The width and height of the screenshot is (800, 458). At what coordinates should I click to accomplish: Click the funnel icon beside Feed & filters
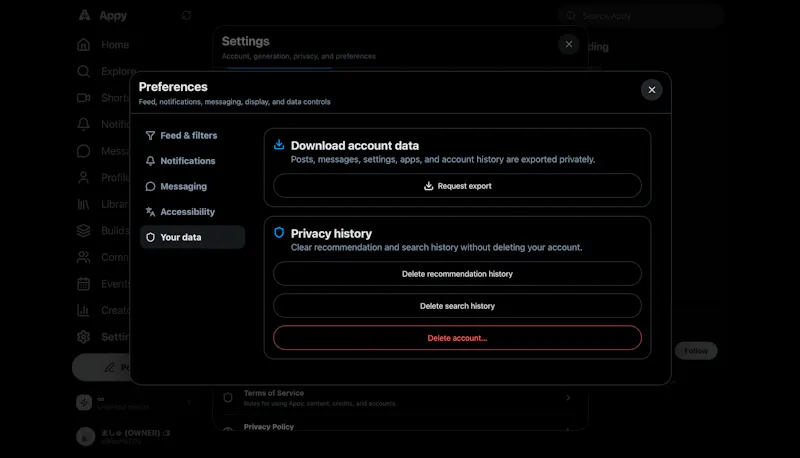[x=150, y=135]
